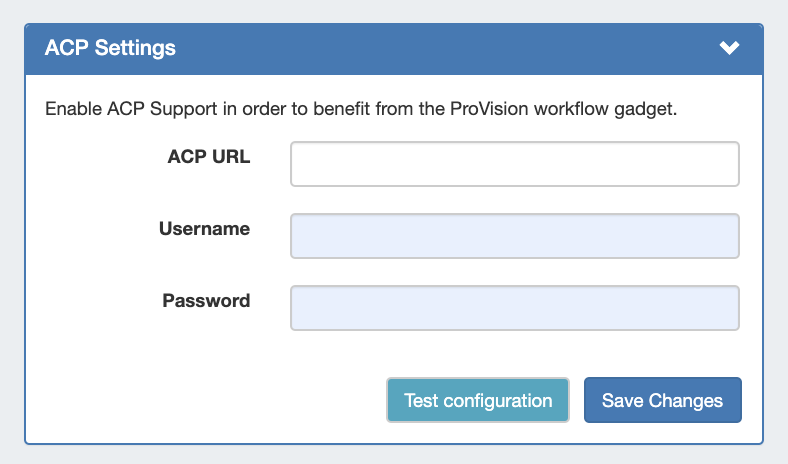Click the Save Changes button
Image resolution: width=788 pixels, height=464 pixels.
coord(662,400)
